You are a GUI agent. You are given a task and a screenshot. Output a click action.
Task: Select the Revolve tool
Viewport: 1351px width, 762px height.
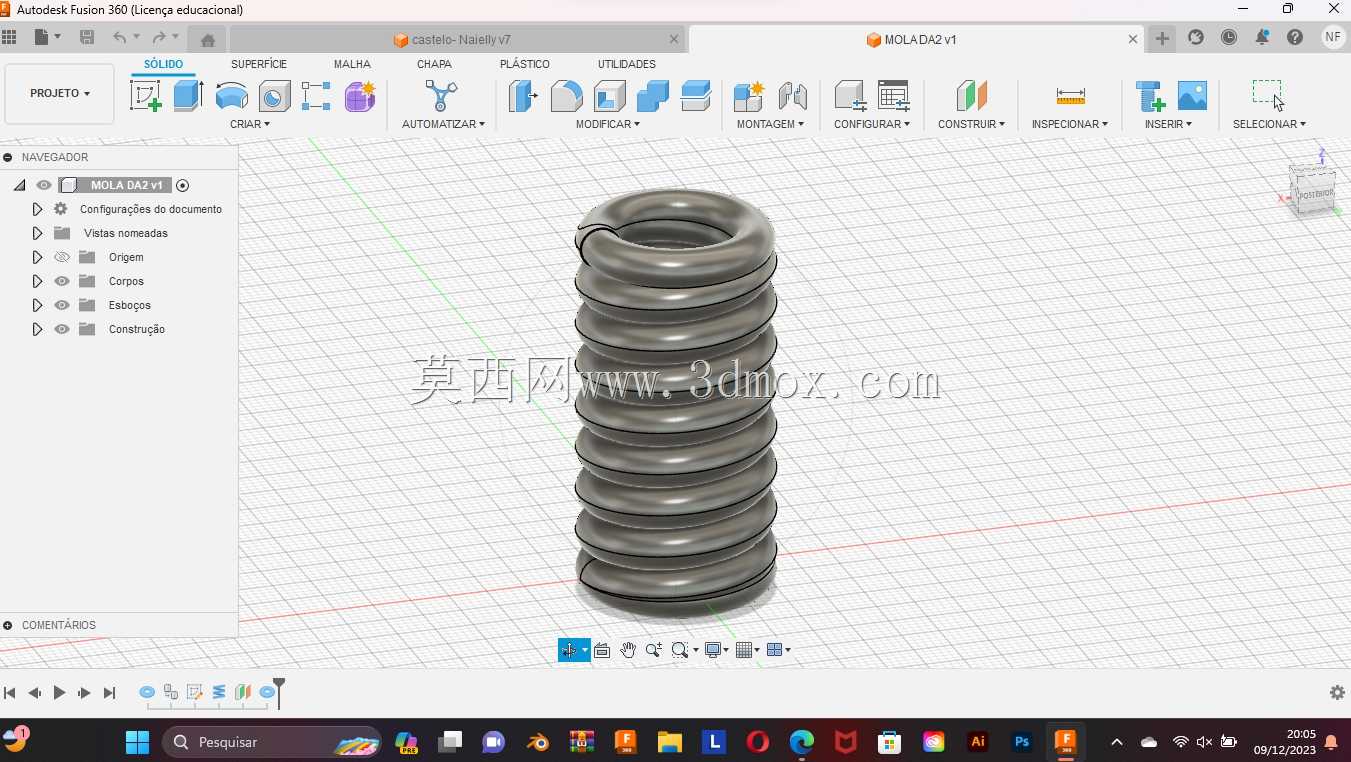click(232, 96)
